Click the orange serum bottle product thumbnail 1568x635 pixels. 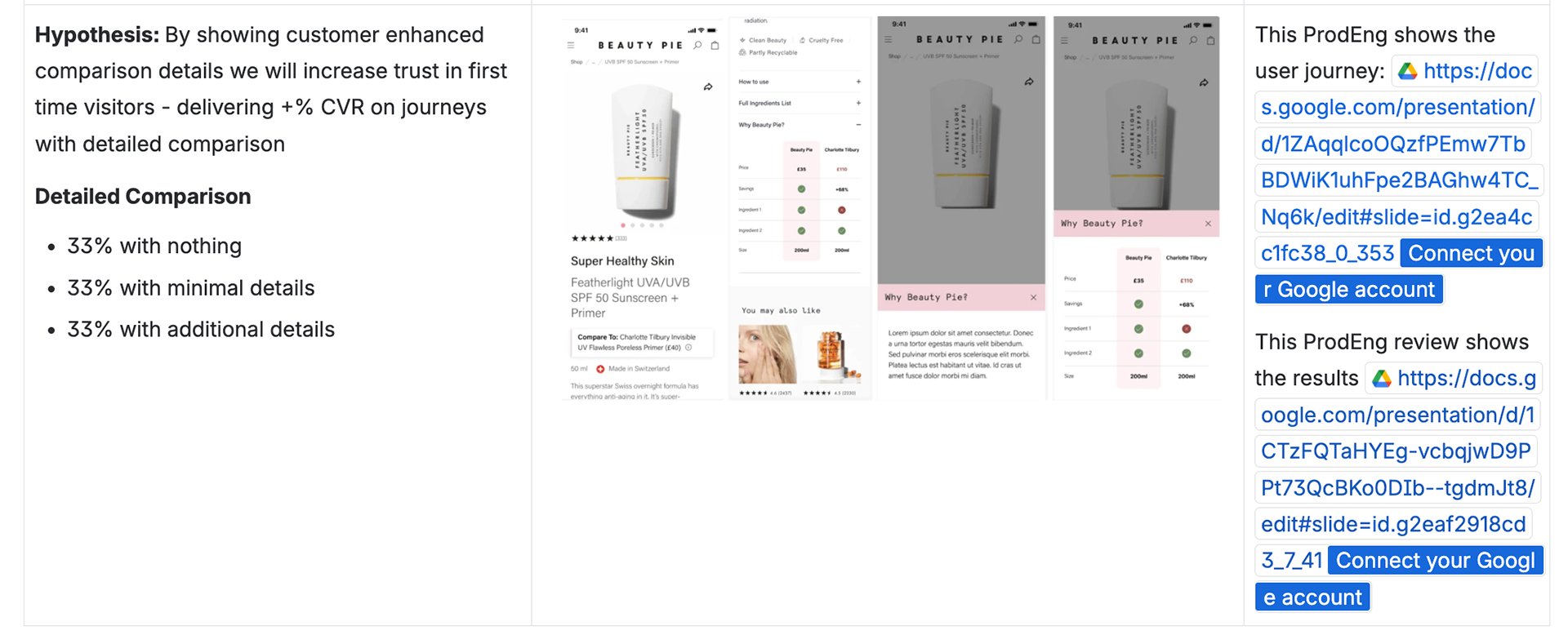(832, 354)
